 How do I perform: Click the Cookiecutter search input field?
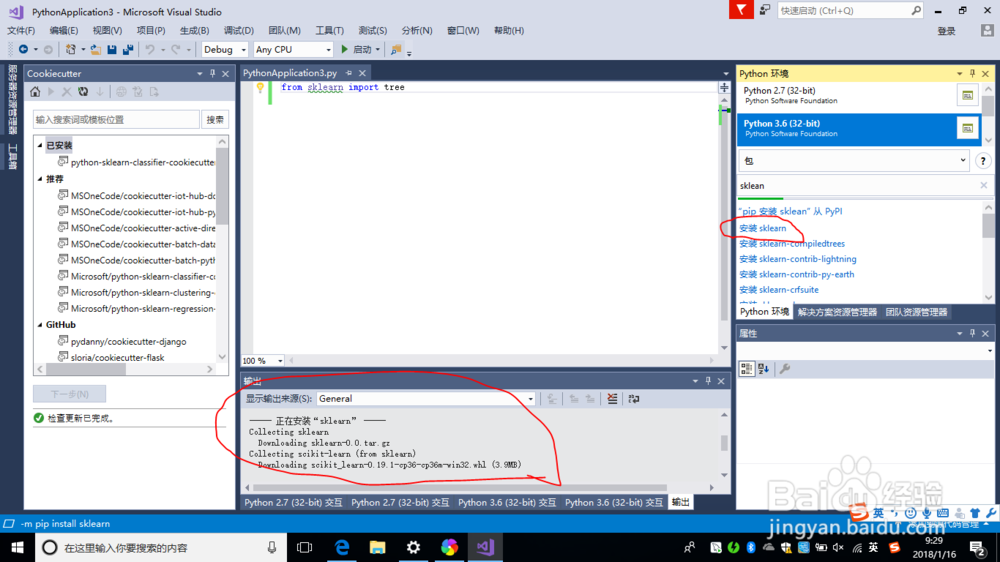[x=116, y=119]
